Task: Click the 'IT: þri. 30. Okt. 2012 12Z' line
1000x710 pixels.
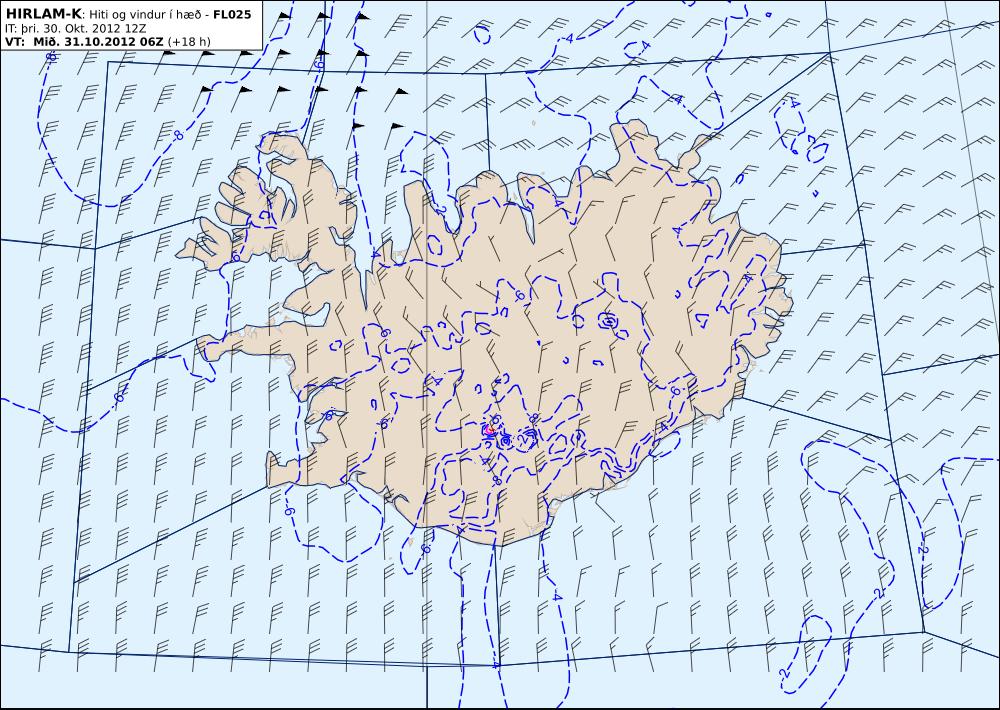Action: click(x=75, y=29)
